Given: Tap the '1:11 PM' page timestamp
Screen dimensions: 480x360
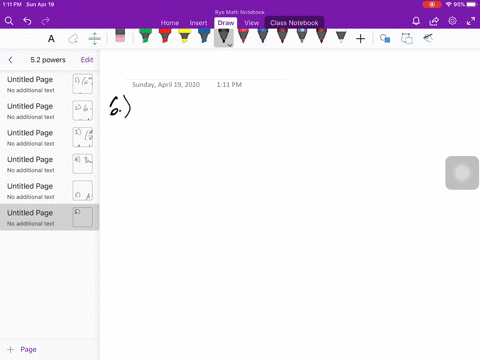Looking at the screenshot, I should click(x=229, y=85).
